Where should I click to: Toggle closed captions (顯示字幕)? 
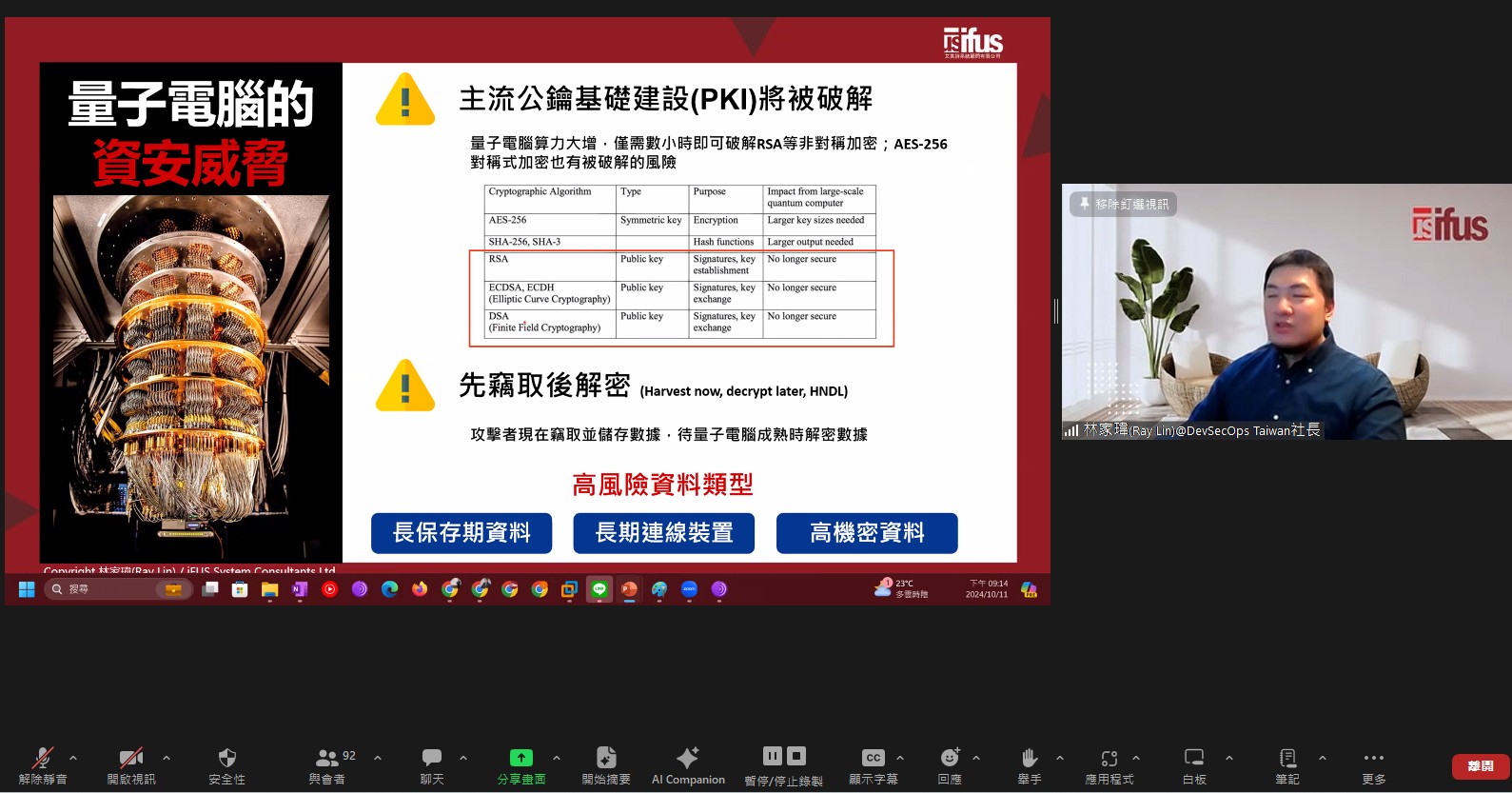point(874,759)
